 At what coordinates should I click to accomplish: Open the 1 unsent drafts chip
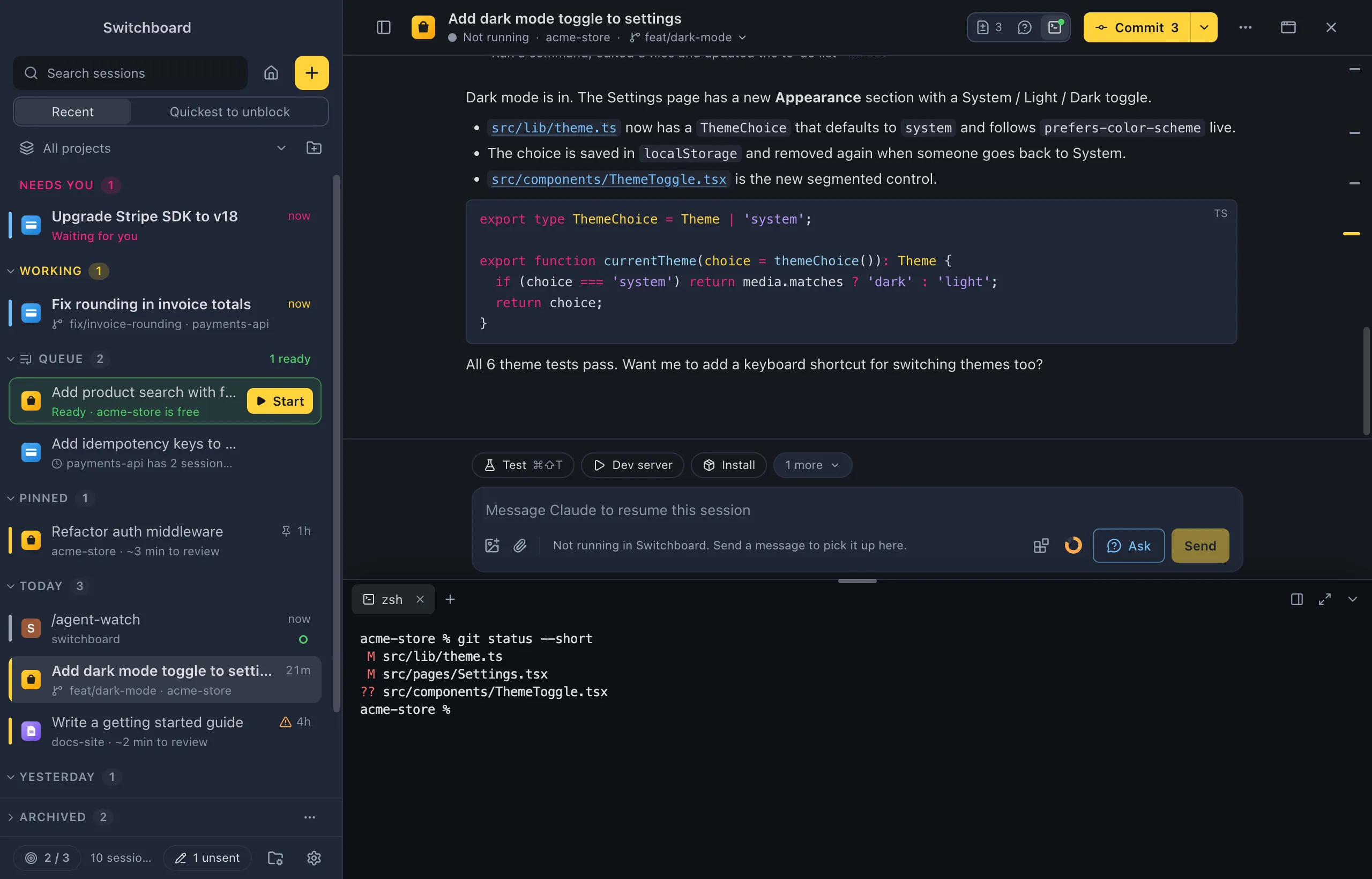pyautogui.click(x=207, y=858)
